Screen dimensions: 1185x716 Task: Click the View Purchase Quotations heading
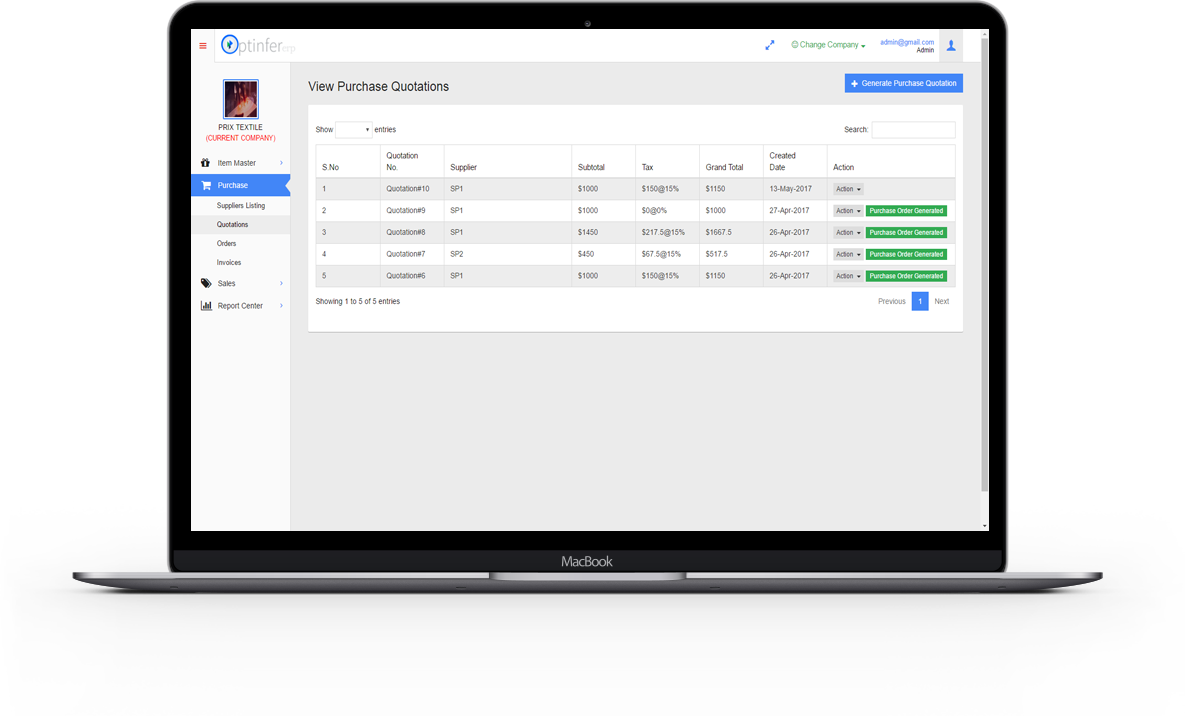point(379,87)
